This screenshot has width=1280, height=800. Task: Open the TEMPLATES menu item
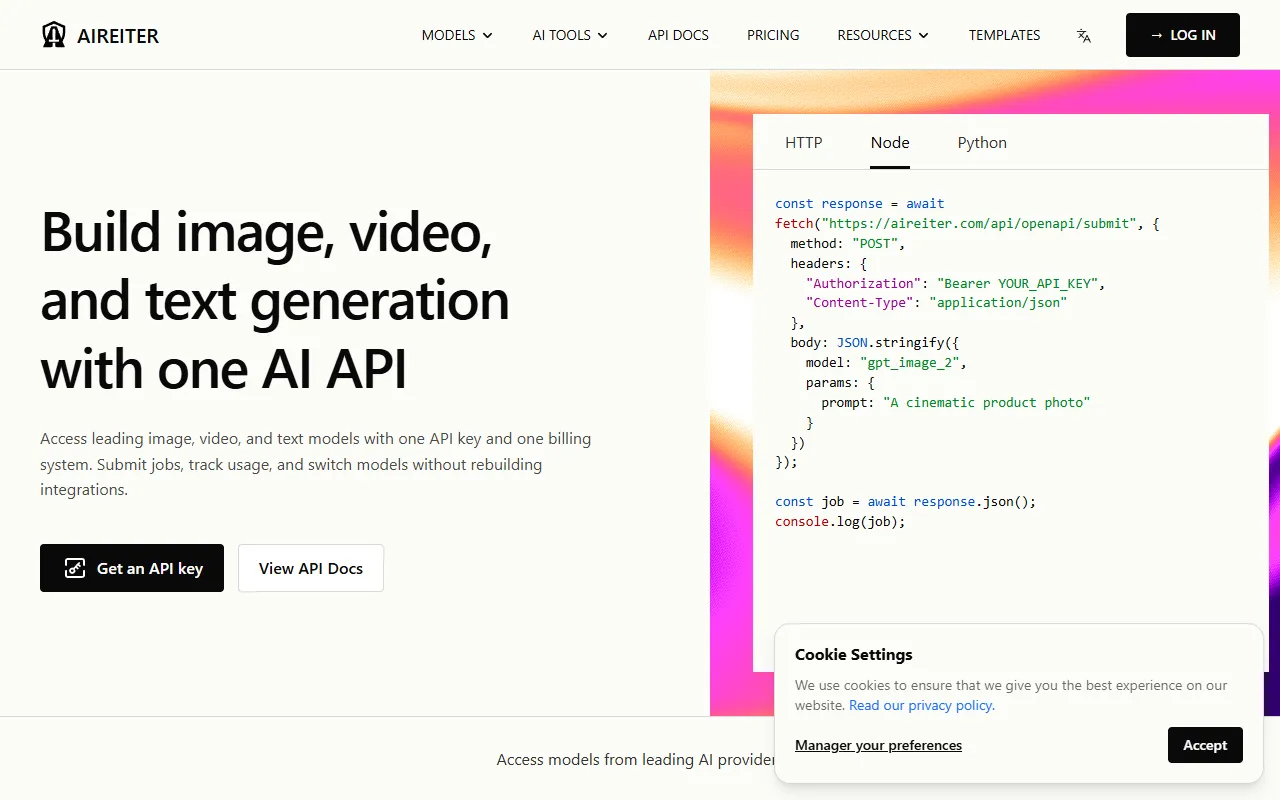pos(1004,35)
